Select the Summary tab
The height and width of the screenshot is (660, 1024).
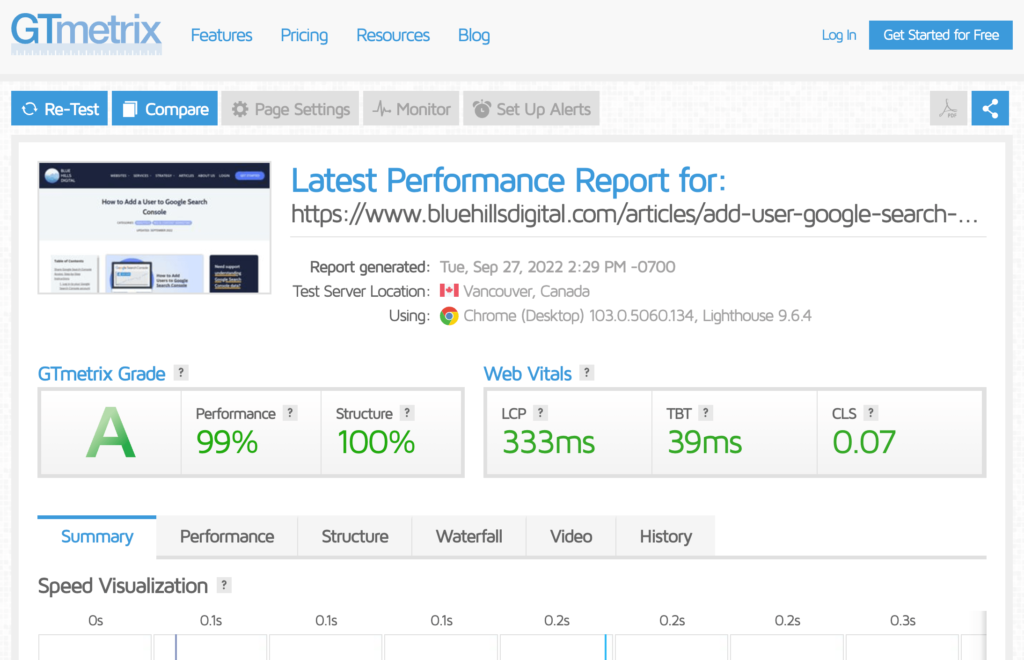[97, 537]
